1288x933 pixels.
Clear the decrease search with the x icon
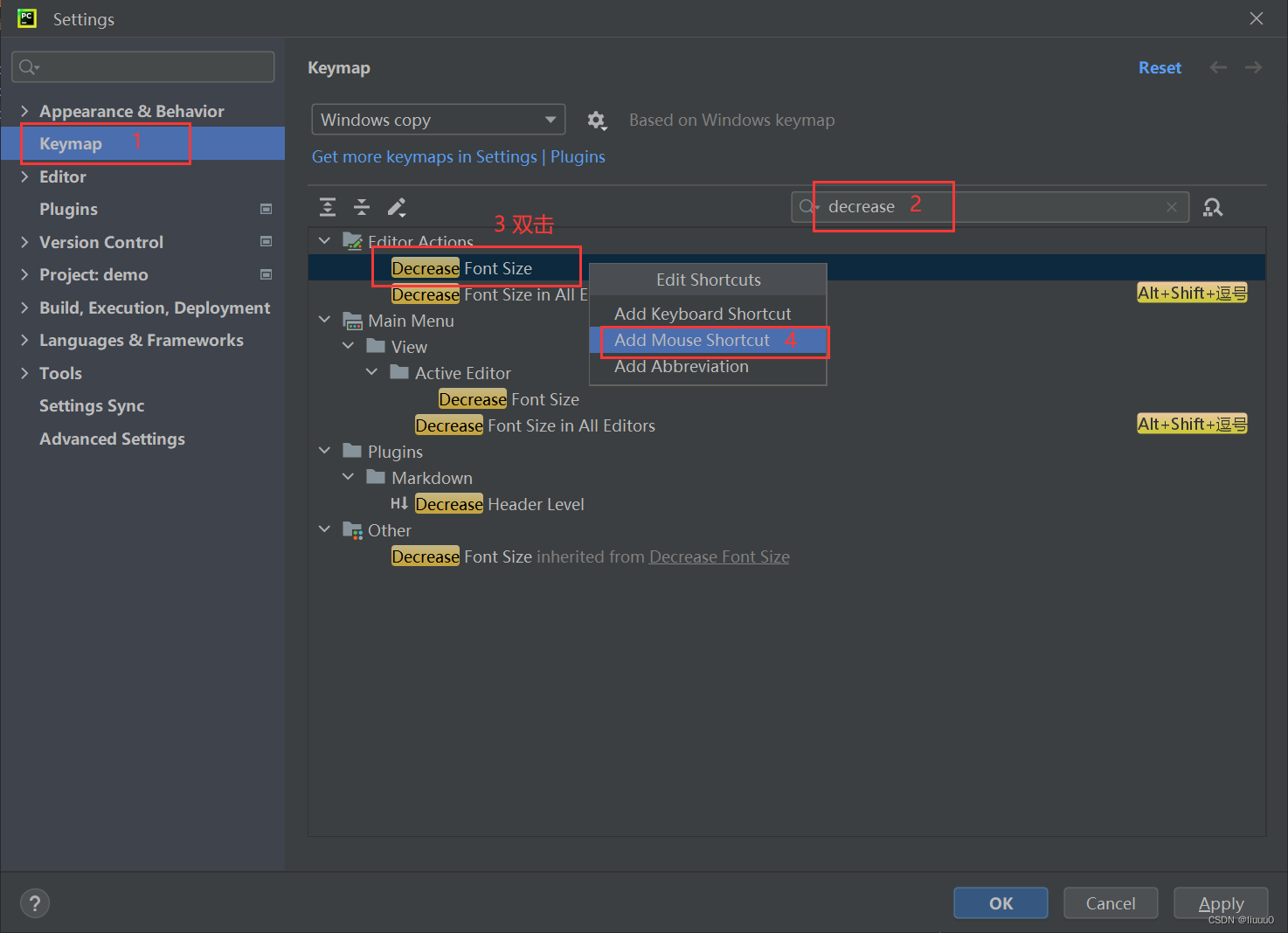coord(1172,207)
